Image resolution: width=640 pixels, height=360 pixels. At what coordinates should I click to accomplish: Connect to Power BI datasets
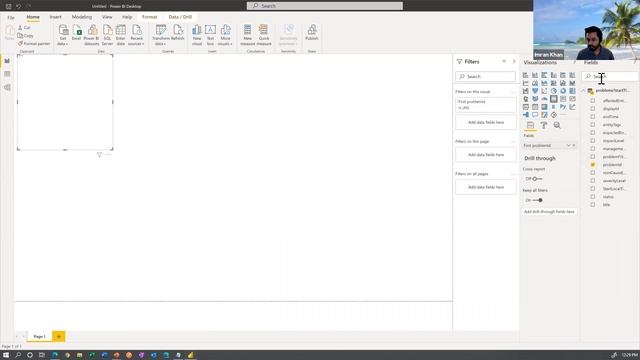(x=91, y=35)
